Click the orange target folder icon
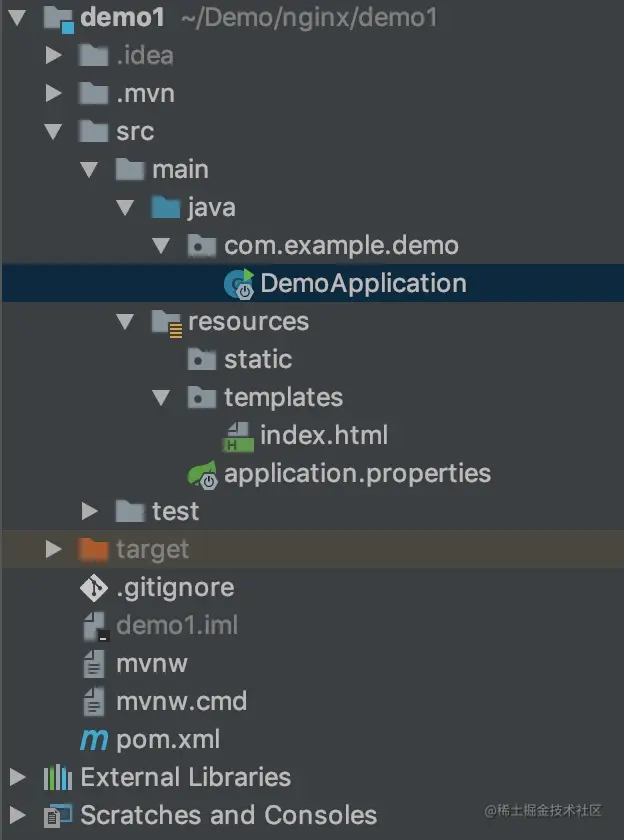The image size is (624, 840). click(x=94, y=550)
